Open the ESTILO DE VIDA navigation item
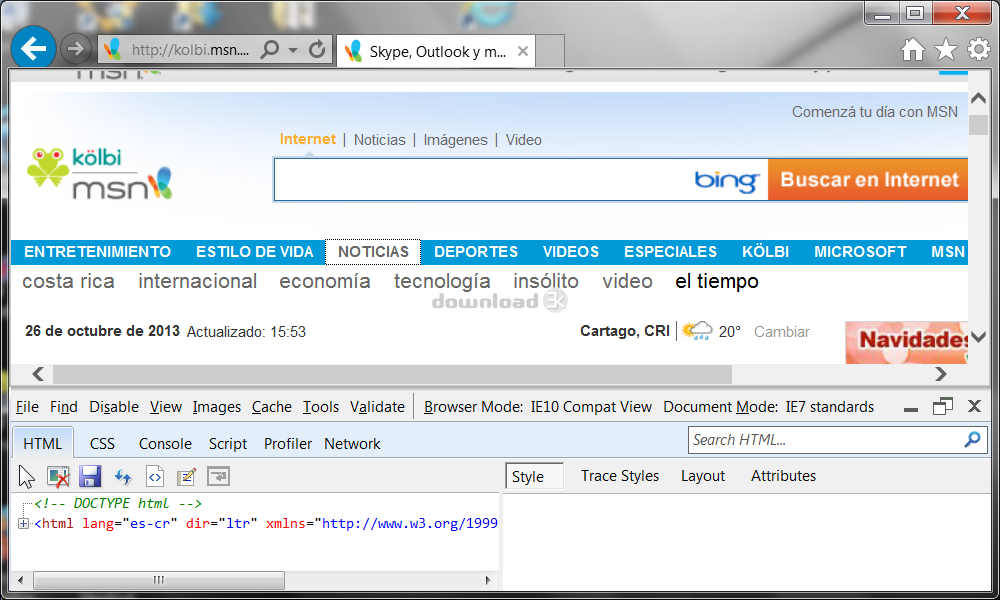This screenshot has width=1000, height=600. 254,252
